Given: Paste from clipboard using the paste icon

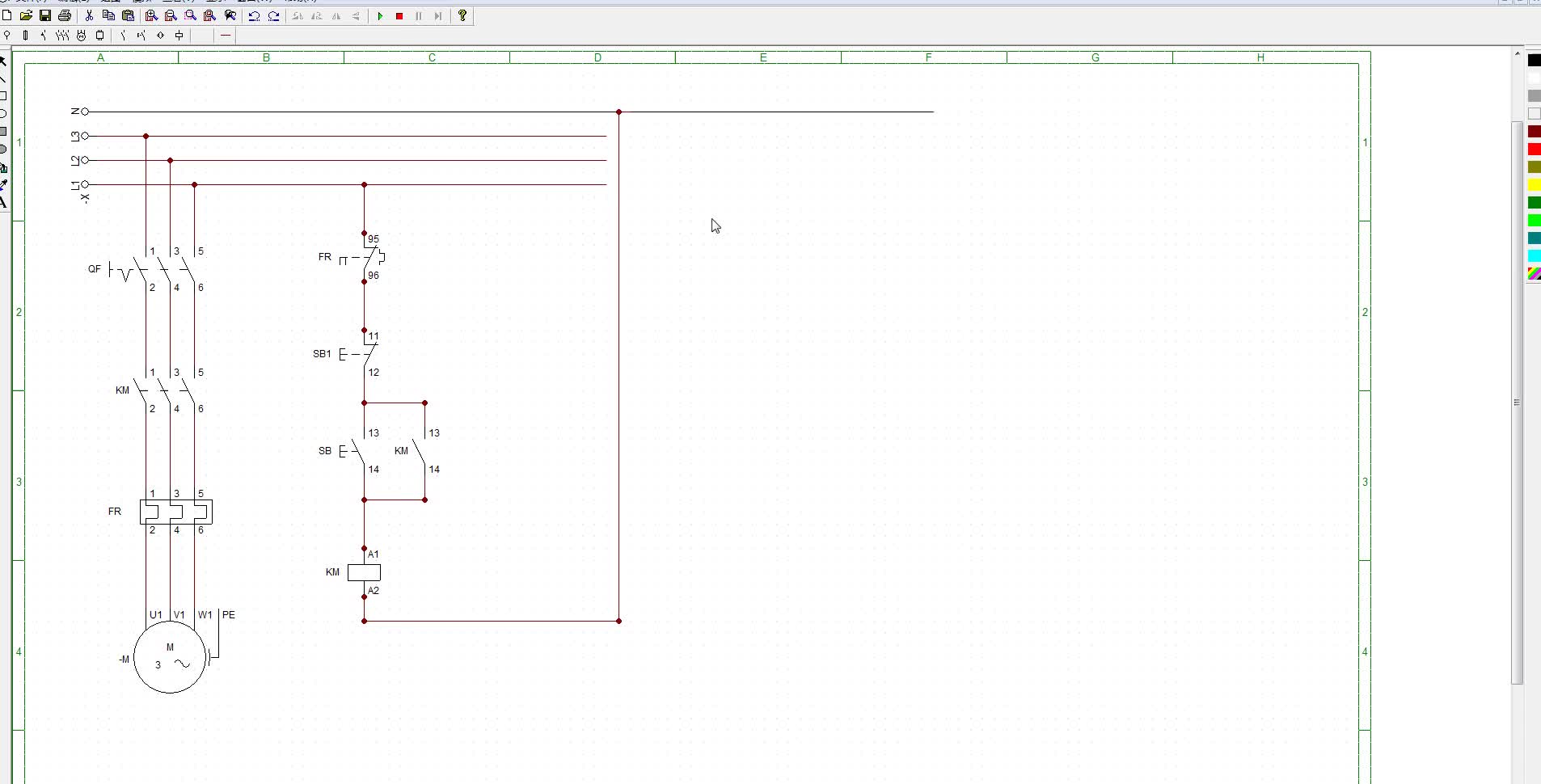Looking at the screenshot, I should 128,15.
